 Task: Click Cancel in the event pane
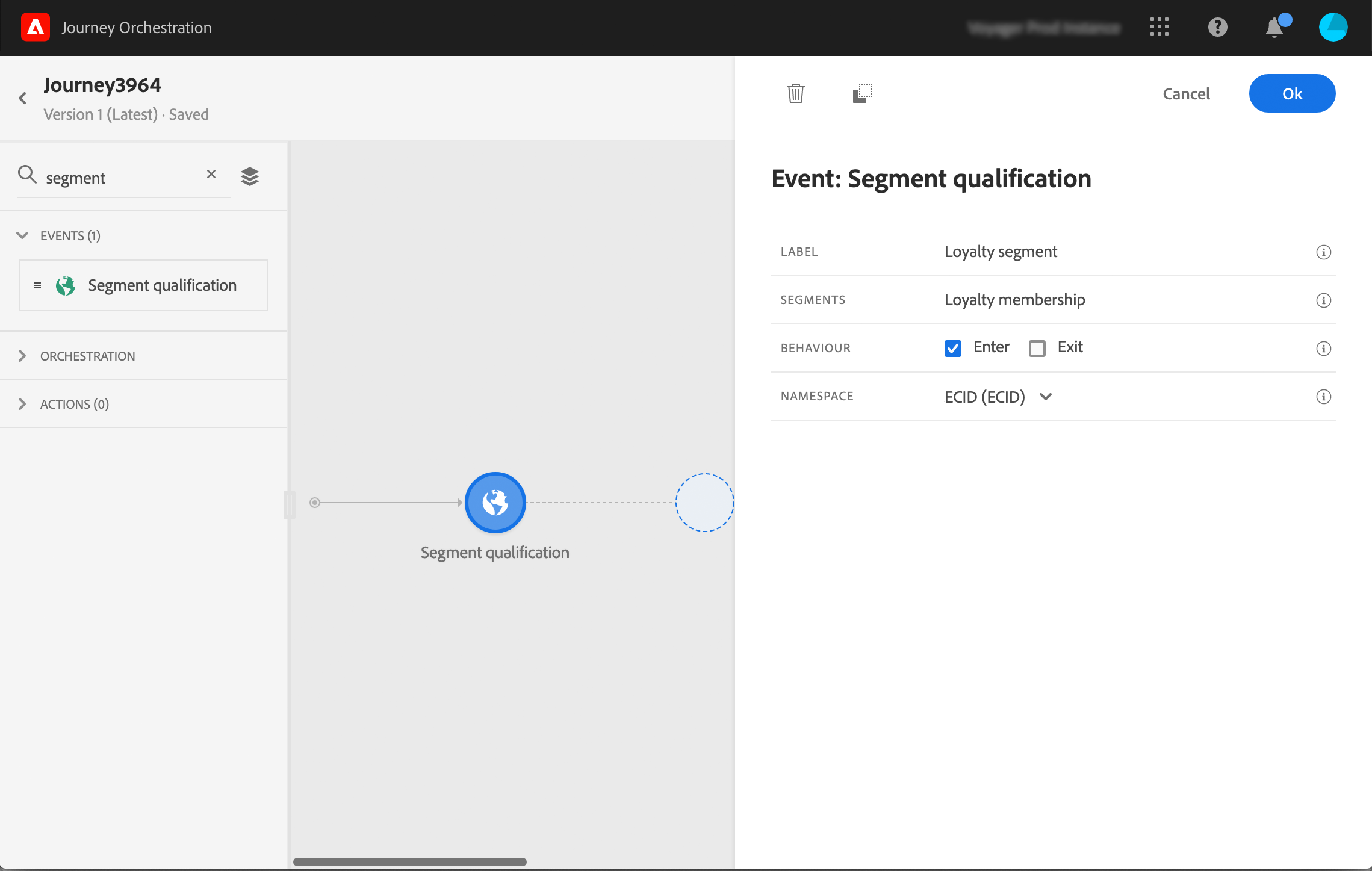[1186, 93]
